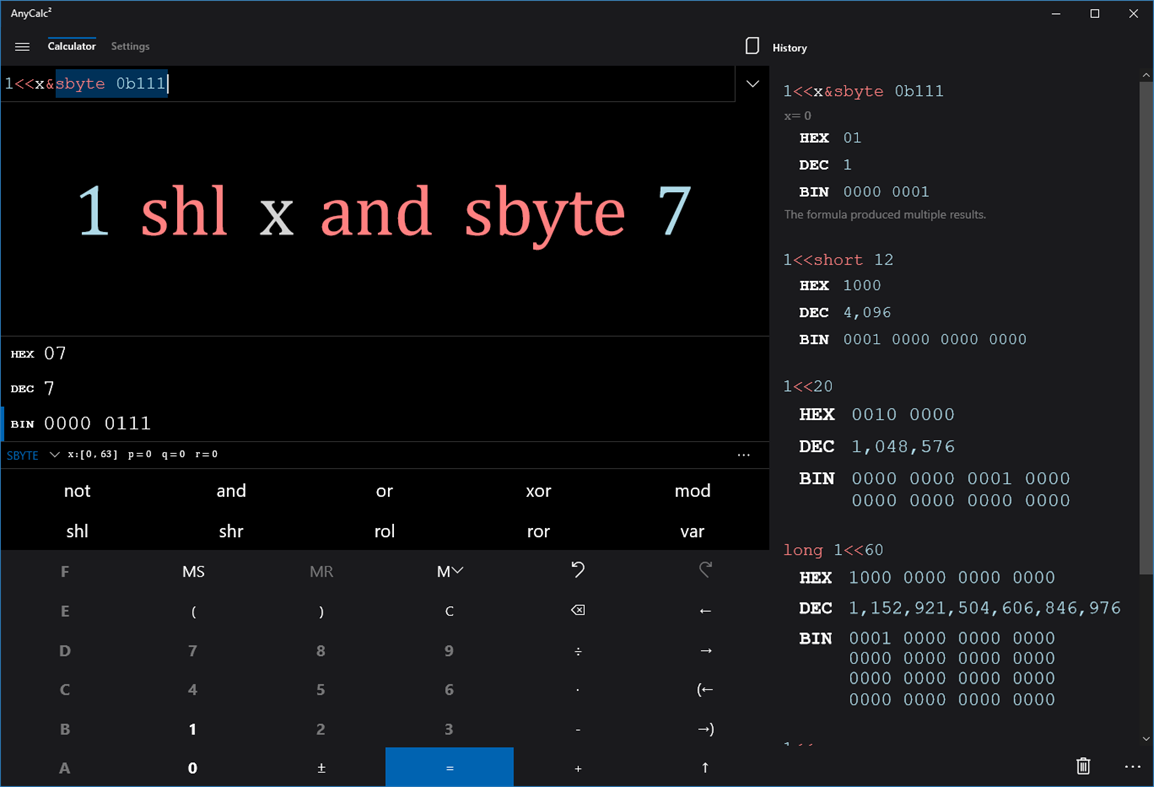
Task: Expand the expression input dropdown chevron
Action: [752, 84]
